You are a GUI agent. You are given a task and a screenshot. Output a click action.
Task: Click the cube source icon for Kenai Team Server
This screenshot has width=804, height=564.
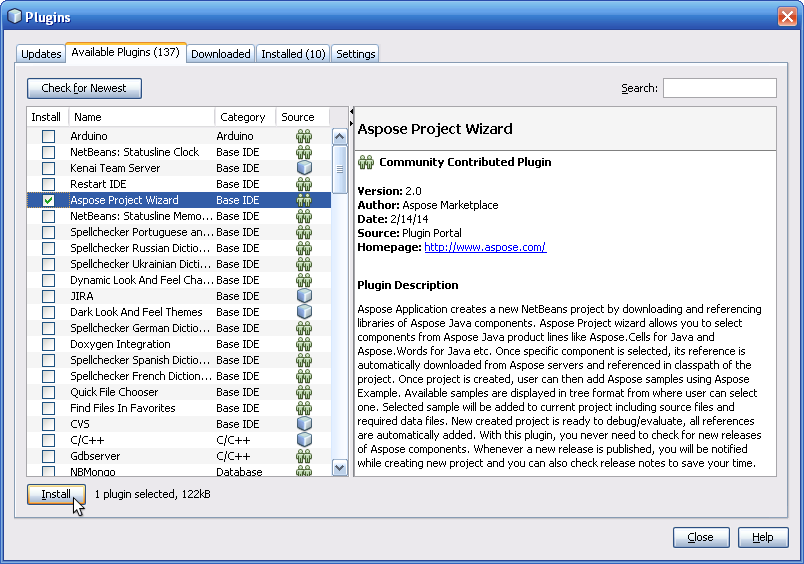coord(304,168)
